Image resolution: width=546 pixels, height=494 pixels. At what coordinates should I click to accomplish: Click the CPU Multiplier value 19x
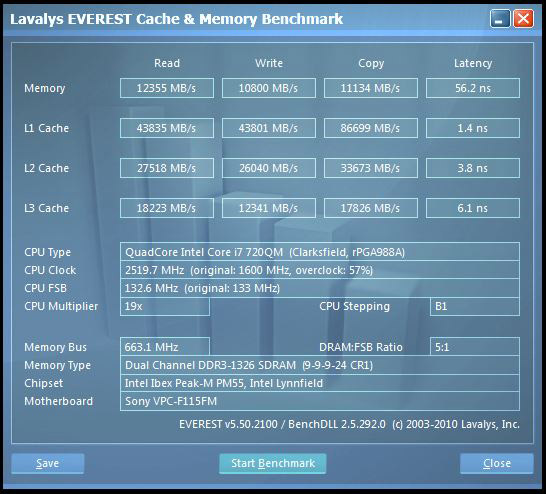coord(165,306)
